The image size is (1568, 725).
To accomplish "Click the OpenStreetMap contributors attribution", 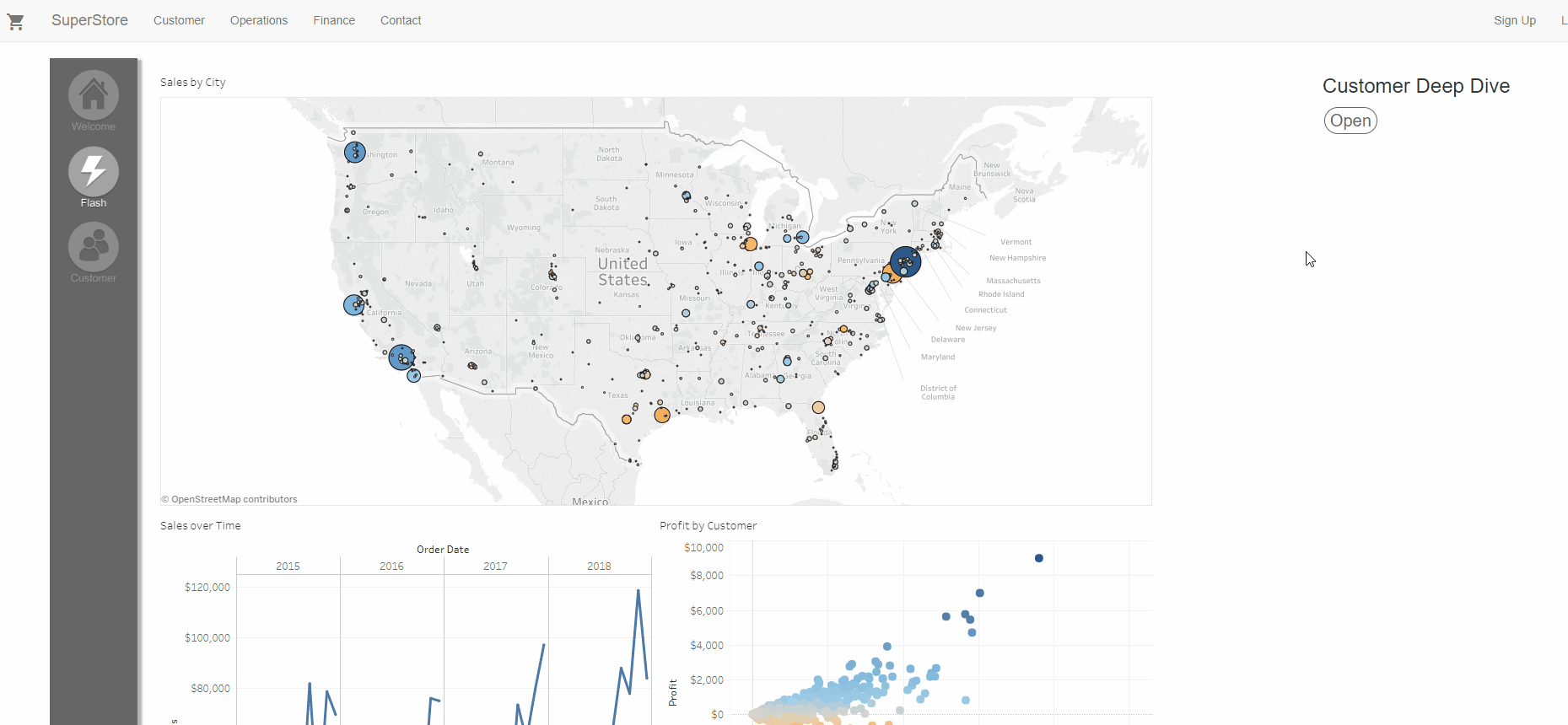I will 229,499.
